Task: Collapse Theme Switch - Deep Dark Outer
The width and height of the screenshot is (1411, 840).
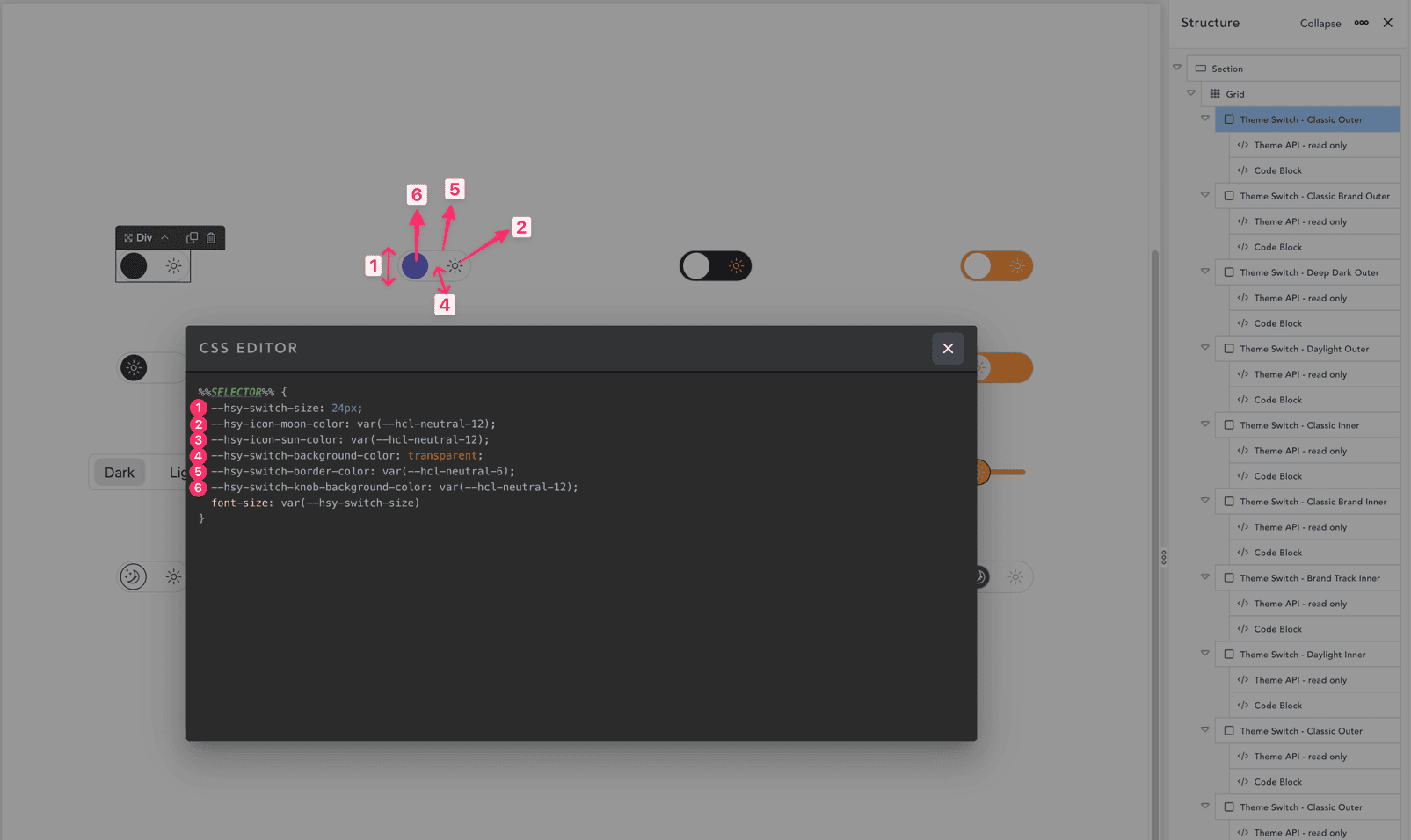Action: pos(1204,272)
